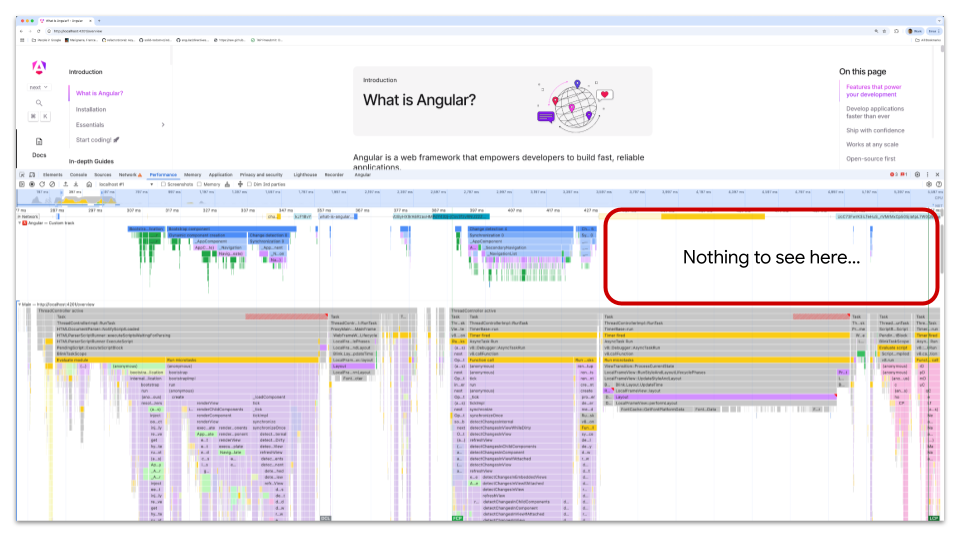This screenshot has height=540, width=960.
Task: Open the capture settings gear in Performance panel
Action: click(x=929, y=184)
